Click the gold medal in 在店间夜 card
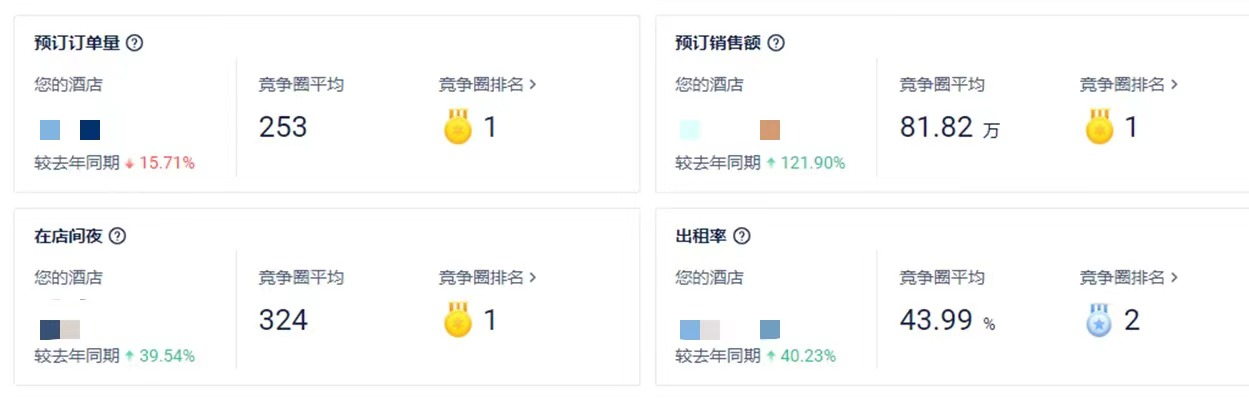 pyautogui.click(x=458, y=320)
